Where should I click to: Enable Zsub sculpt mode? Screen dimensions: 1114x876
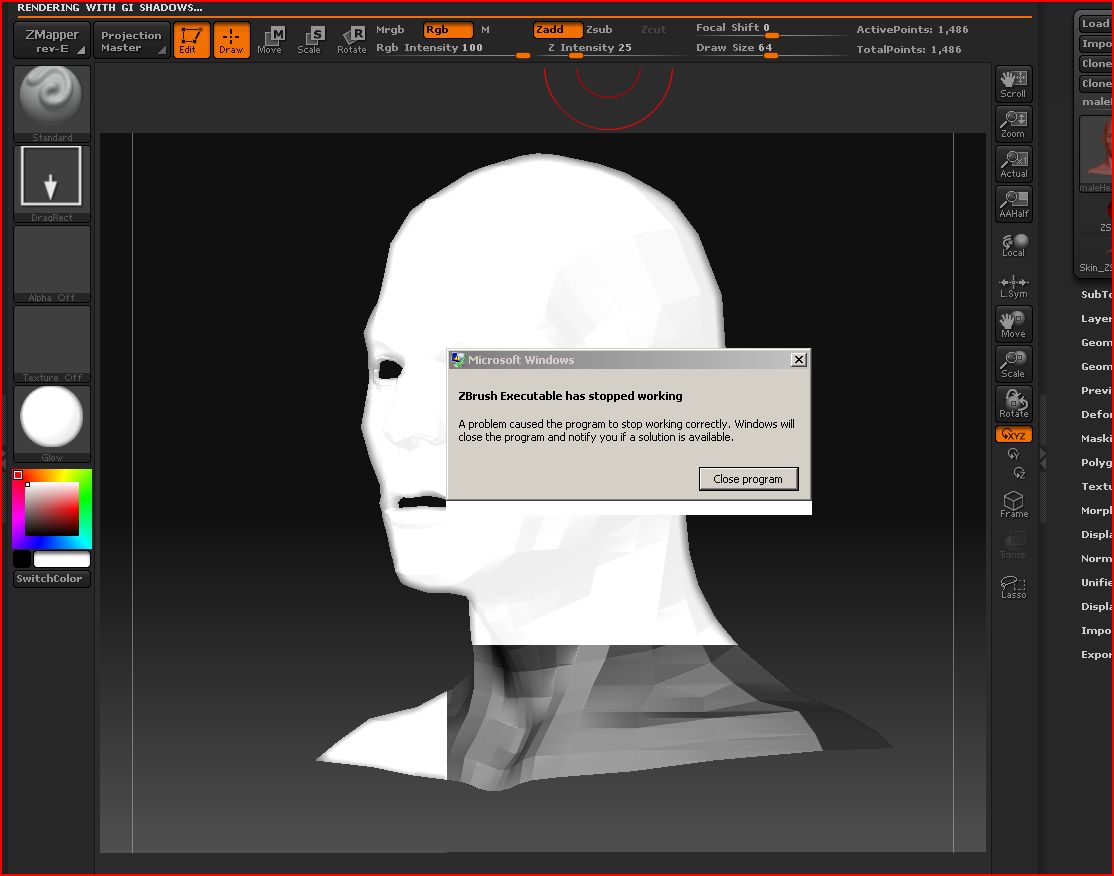599,30
